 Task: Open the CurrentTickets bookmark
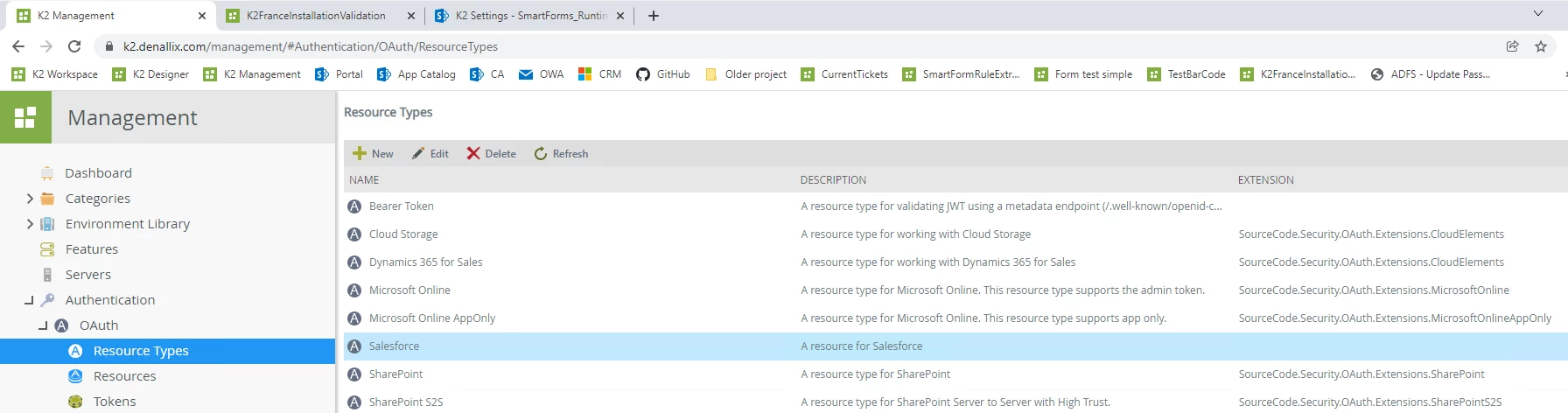pos(844,74)
